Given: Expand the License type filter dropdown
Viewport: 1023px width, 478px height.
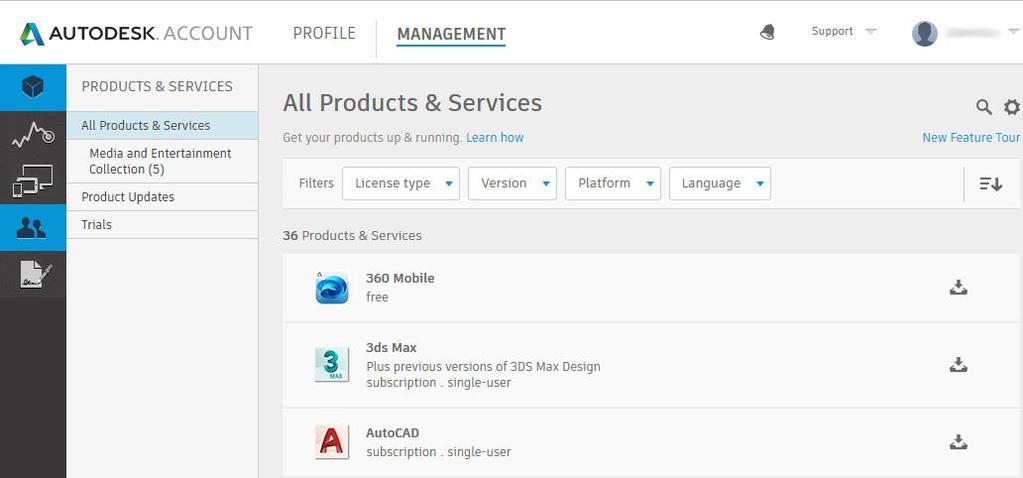Looking at the screenshot, I should 401,183.
